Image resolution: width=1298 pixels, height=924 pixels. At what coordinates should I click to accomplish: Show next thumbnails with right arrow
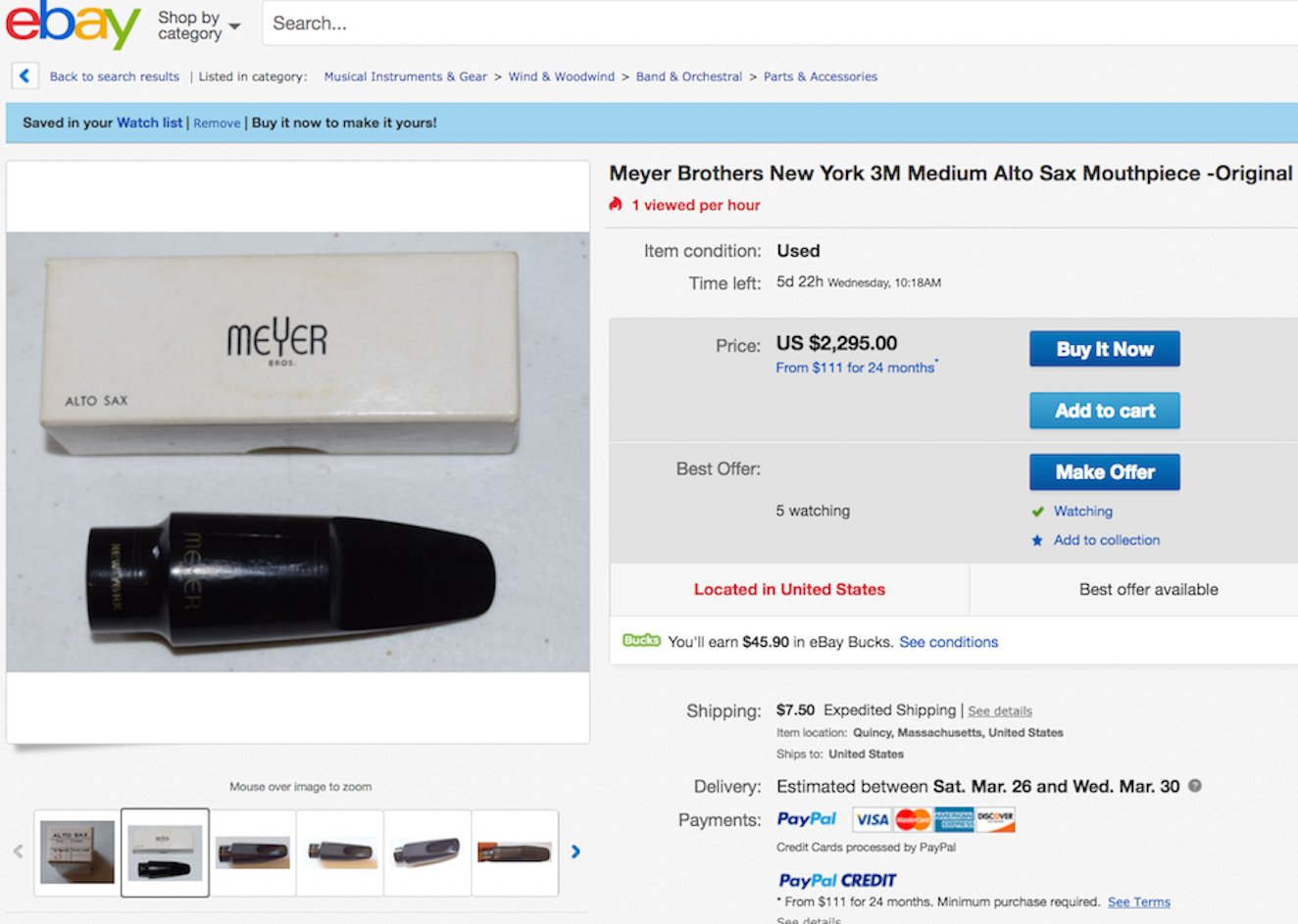575,851
